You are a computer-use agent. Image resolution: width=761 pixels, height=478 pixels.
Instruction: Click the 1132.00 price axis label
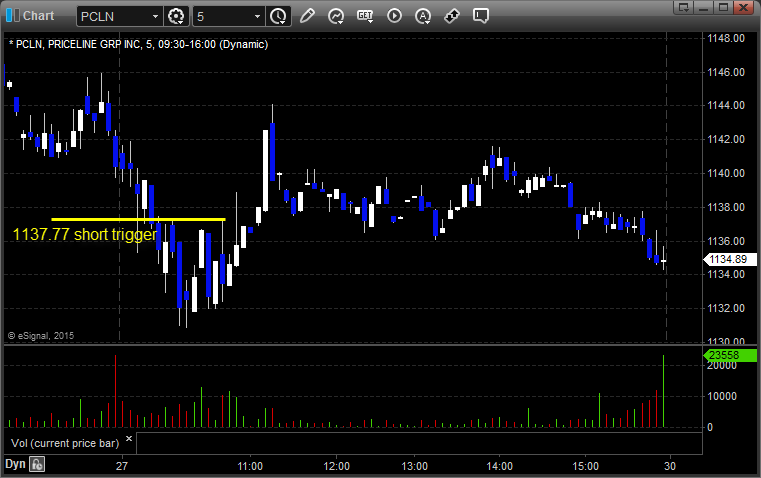(x=726, y=308)
